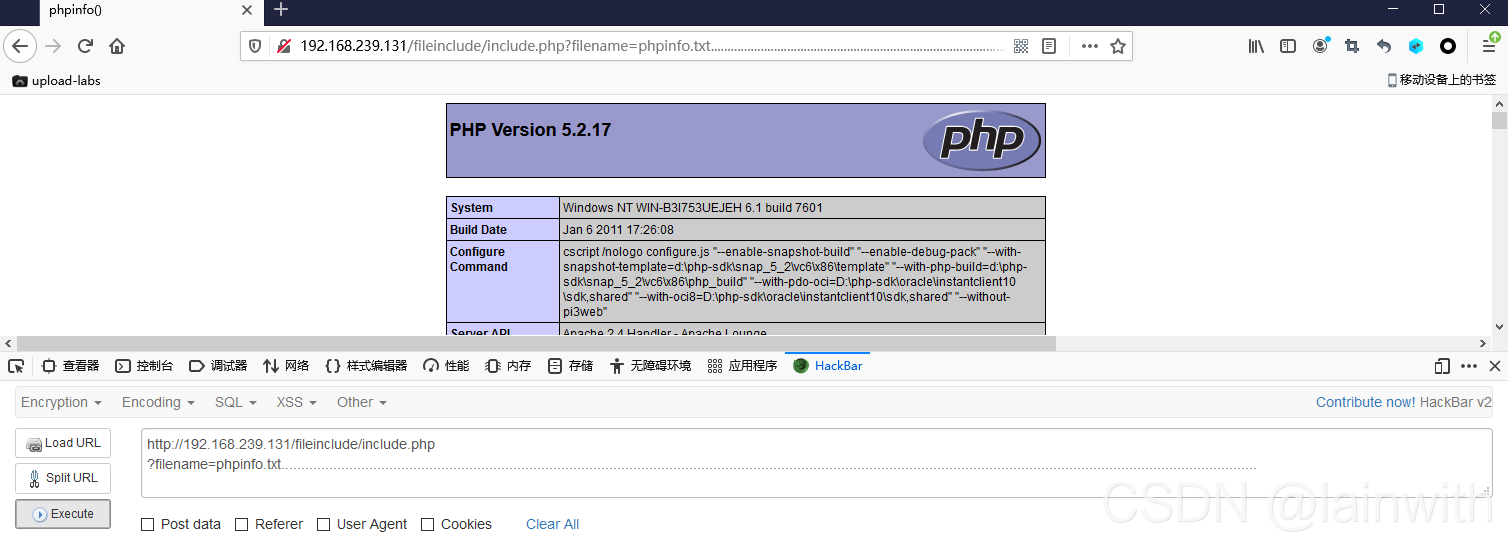This screenshot has width=1508, height=542.
Task: Enable the Post data checkbox
Action: coord(148,524)
